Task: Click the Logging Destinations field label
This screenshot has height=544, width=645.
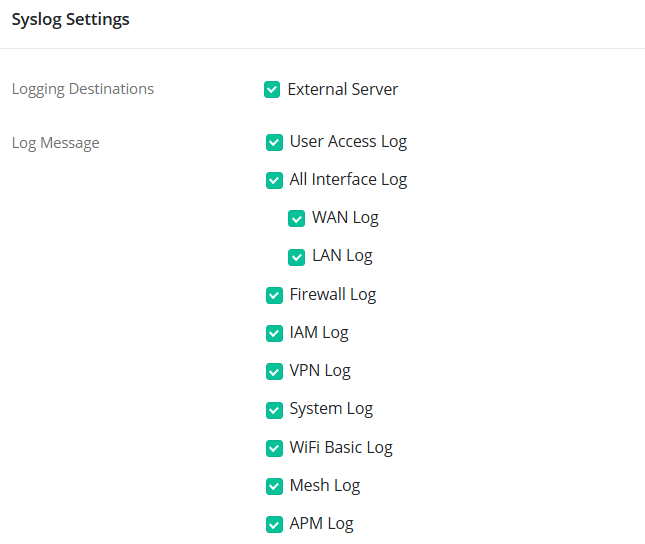Action: coord(83,89)
